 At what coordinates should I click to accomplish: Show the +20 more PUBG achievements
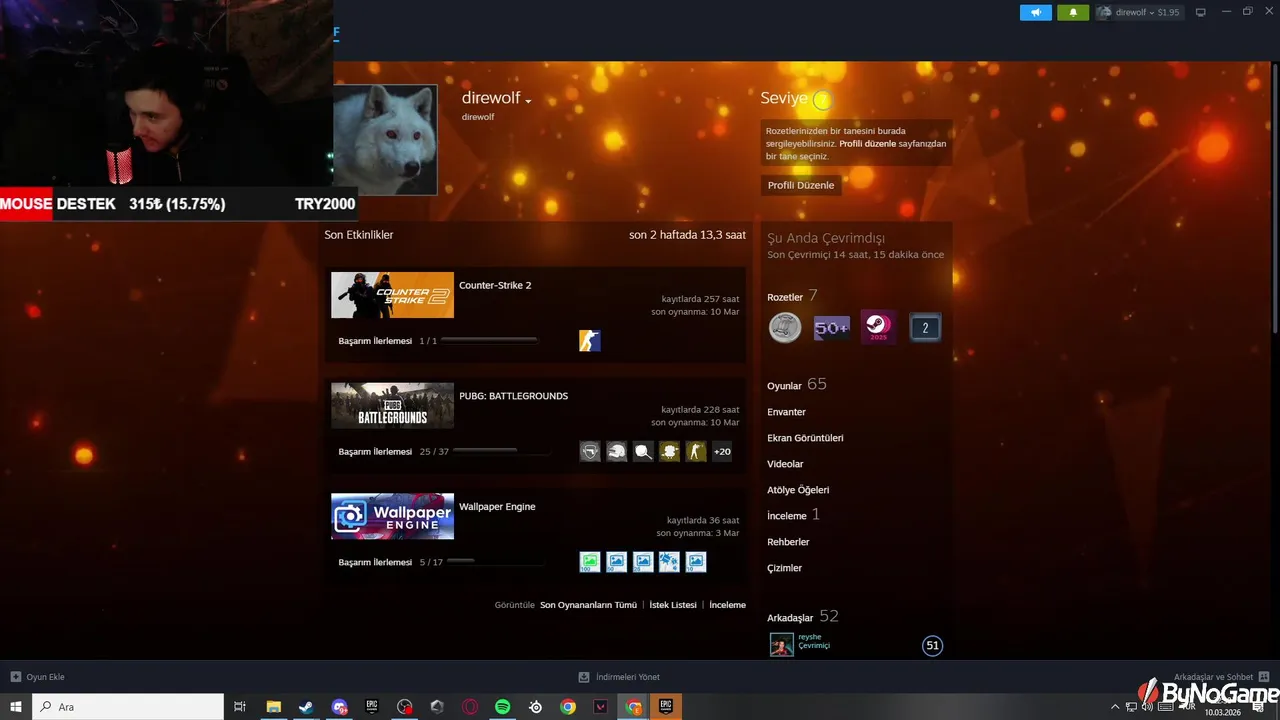[722, 451]
